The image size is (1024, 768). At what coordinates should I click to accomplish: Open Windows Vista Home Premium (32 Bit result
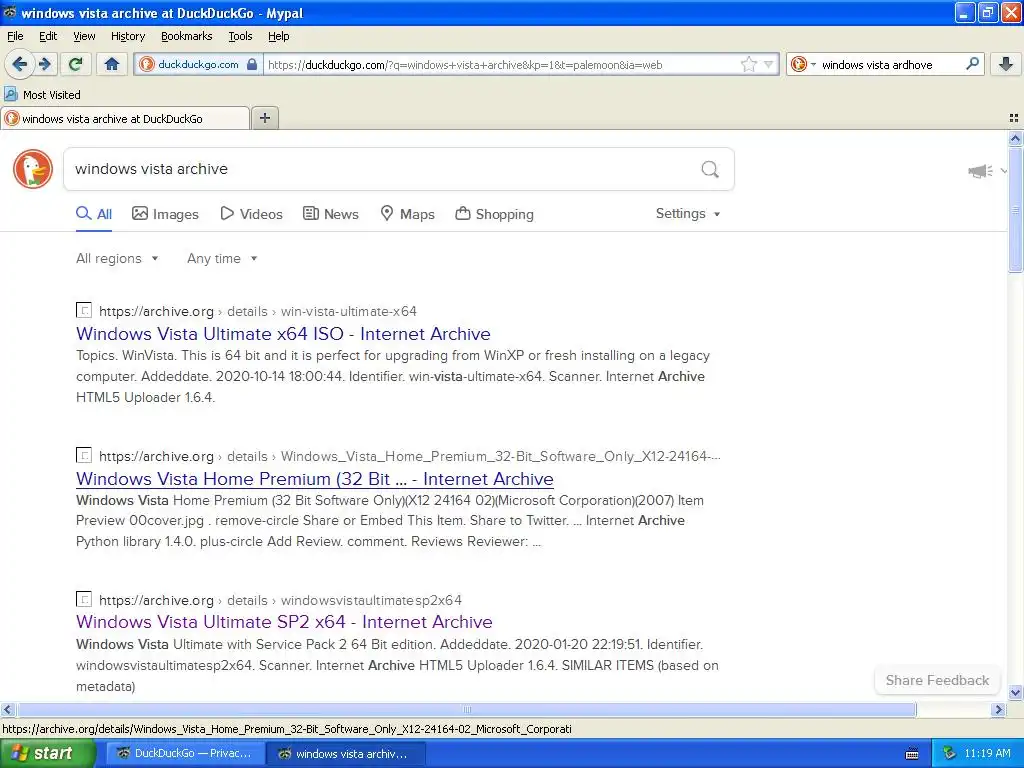tap(314, 479)
